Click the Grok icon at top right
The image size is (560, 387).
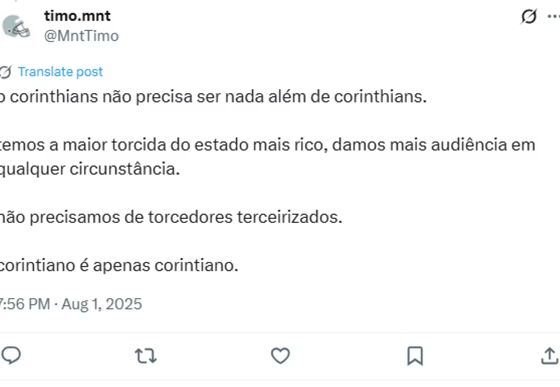coord(529,16)
